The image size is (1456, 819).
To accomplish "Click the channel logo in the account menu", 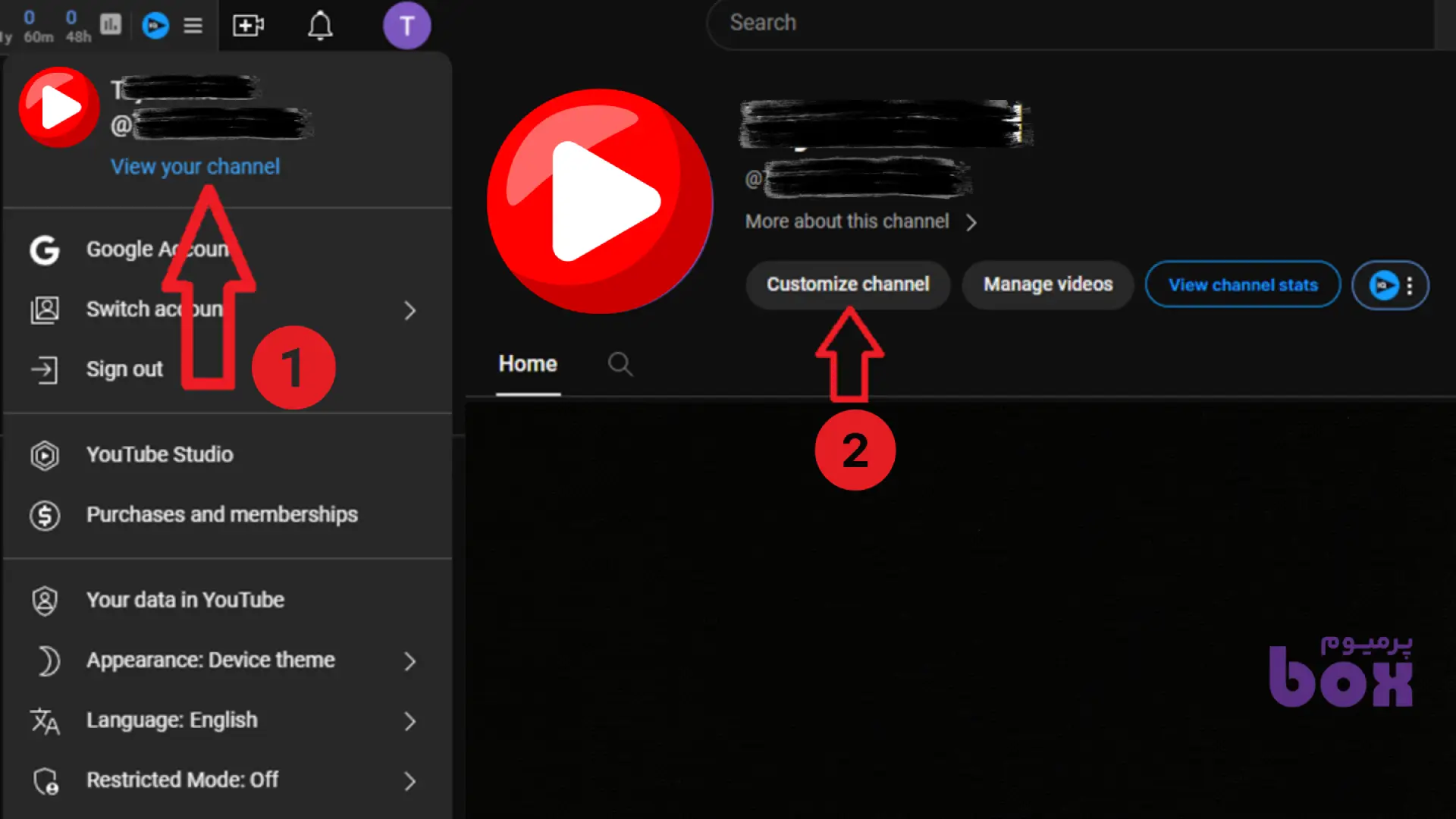I will coord(59,107).
